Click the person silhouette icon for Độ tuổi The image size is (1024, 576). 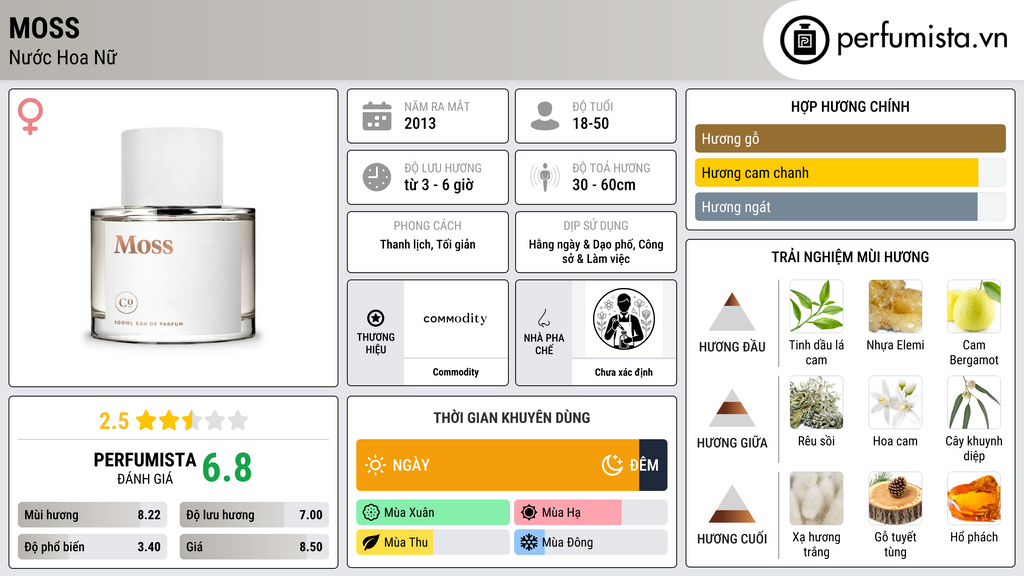click(545, 116)
